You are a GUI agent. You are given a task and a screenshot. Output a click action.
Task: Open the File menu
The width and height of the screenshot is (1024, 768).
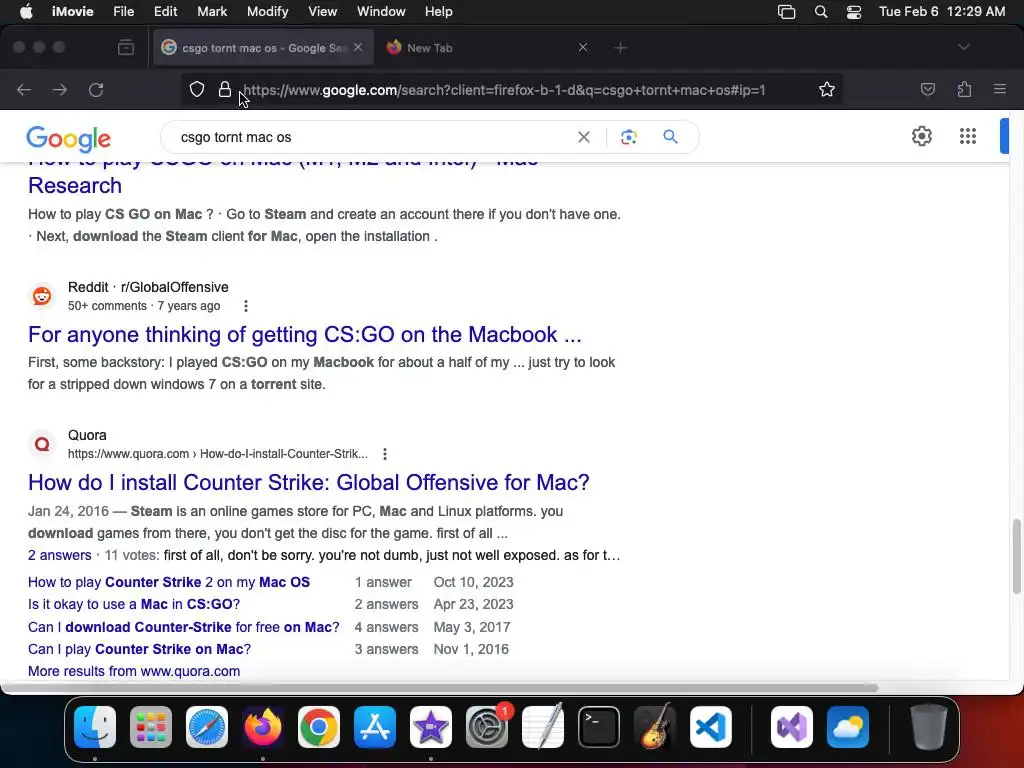pos(123,12)
